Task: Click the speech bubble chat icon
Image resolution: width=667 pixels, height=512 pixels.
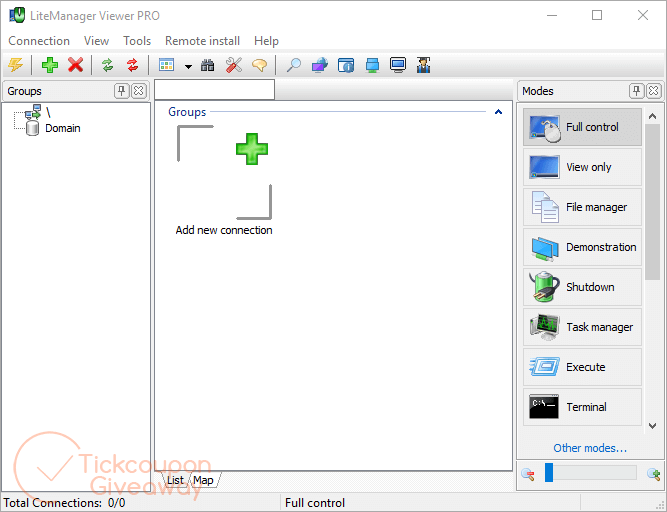Action: coord(259,65)
